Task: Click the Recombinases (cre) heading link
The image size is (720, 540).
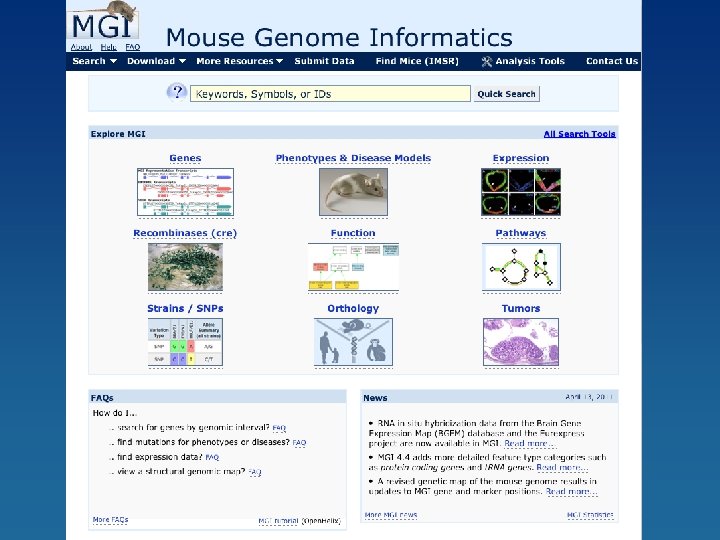Action: [185, 233]
